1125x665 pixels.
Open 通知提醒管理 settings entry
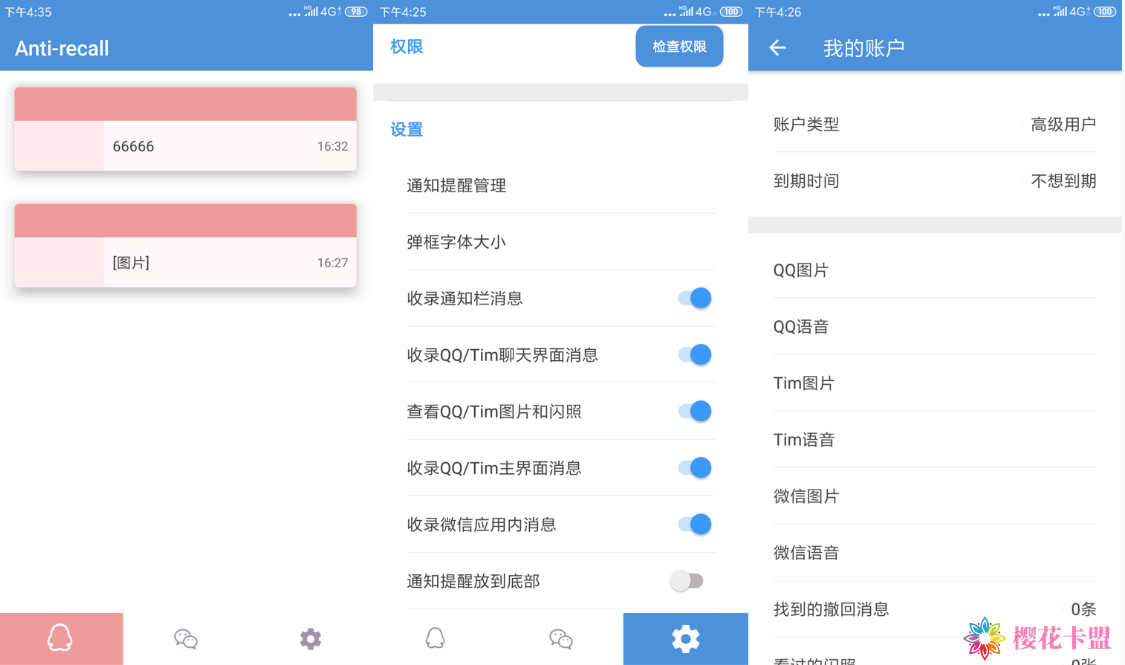click(560, 185)
